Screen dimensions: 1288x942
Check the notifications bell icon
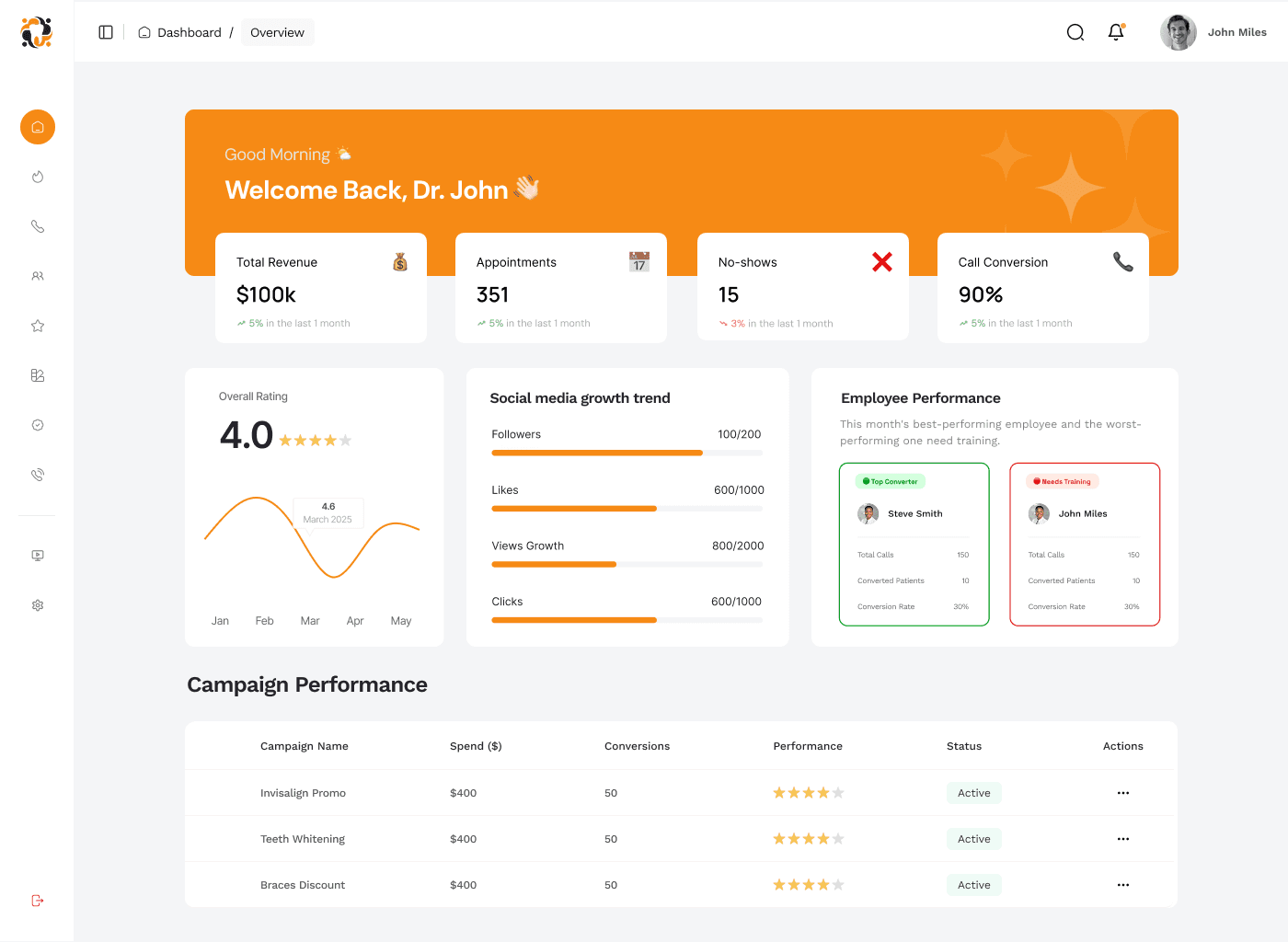(1116, 32)
